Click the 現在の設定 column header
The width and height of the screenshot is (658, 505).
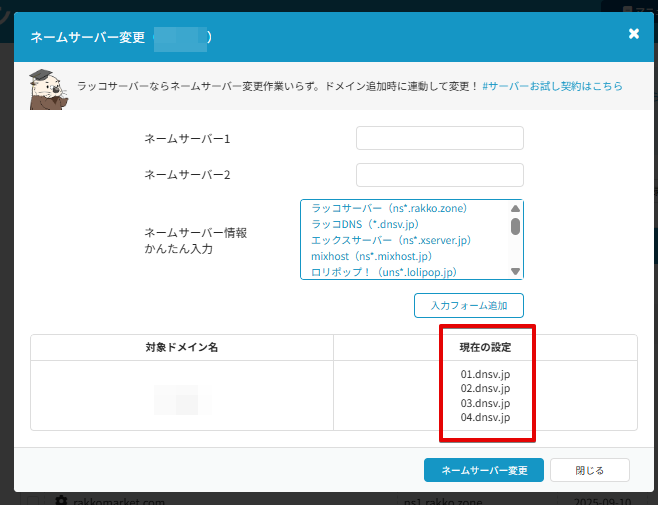pos(485,348)
